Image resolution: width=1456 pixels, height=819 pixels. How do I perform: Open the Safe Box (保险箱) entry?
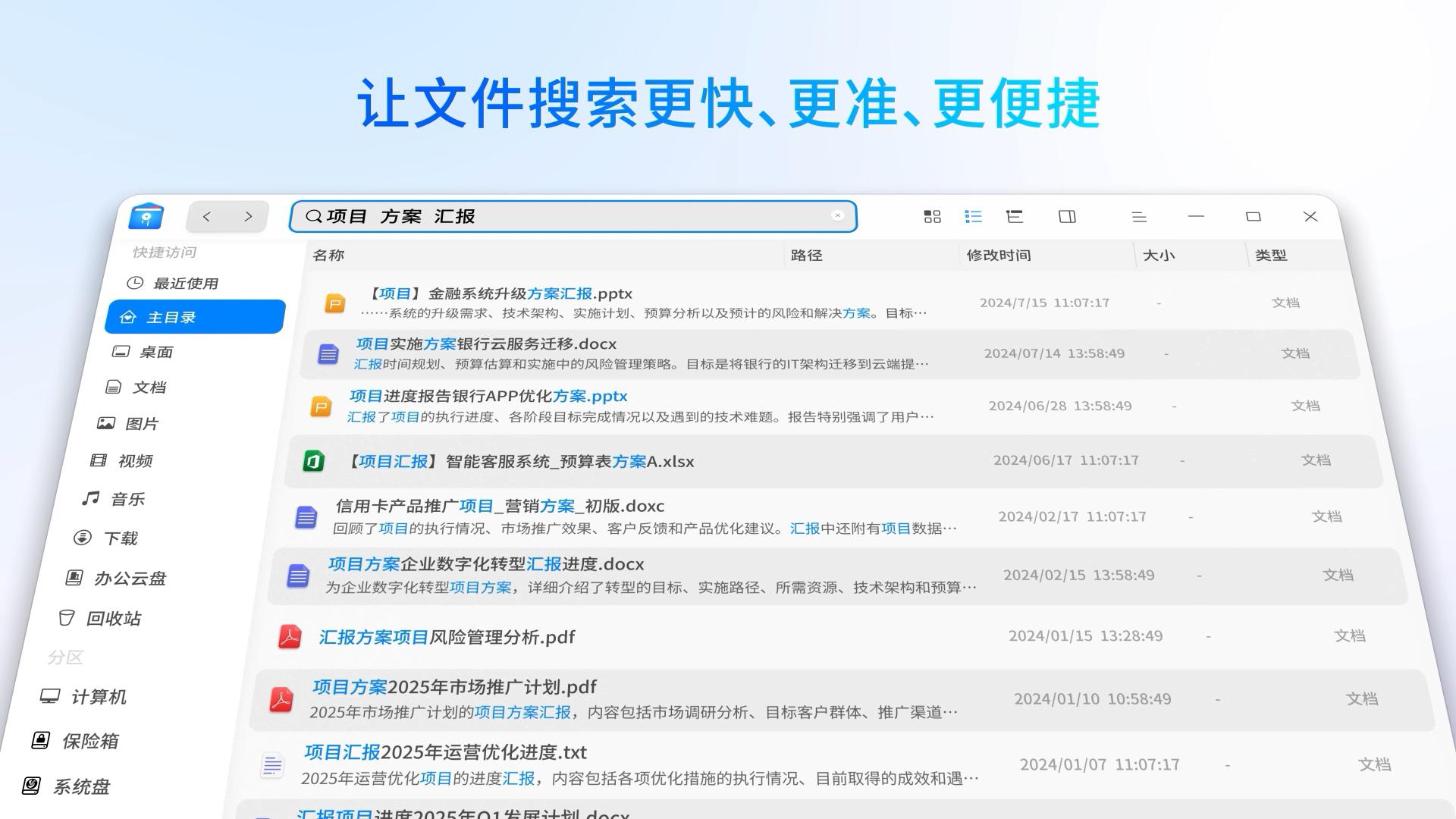(89, 742)
